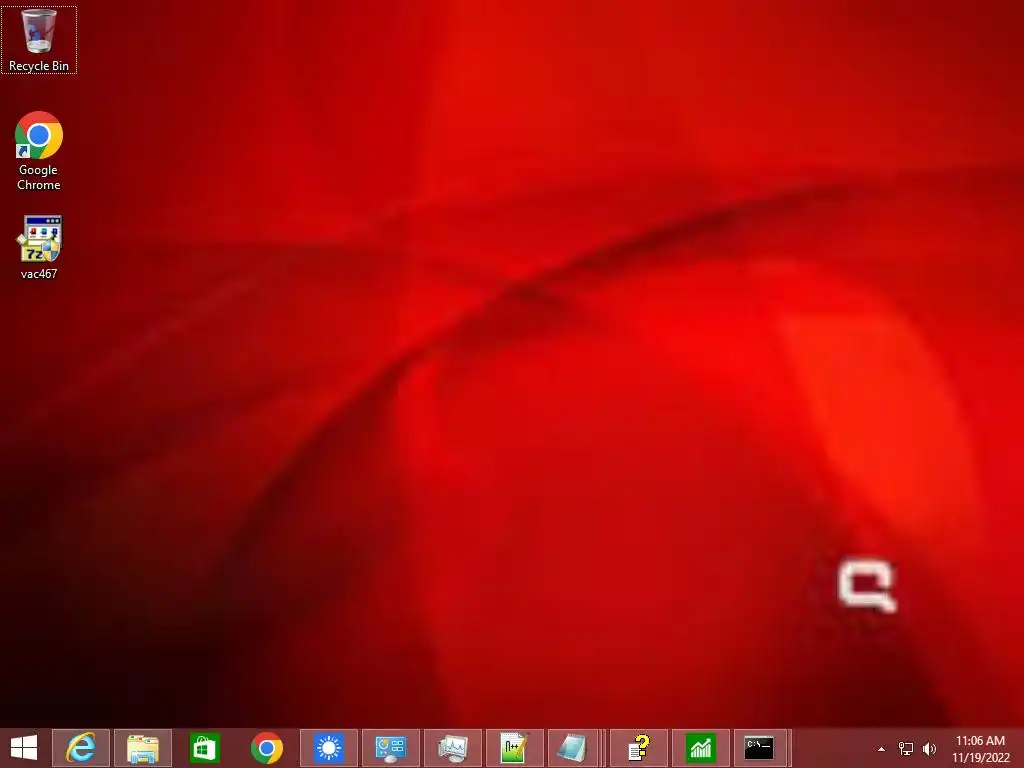
Task: Open the Windows Start button
Action: pos(24,748)
